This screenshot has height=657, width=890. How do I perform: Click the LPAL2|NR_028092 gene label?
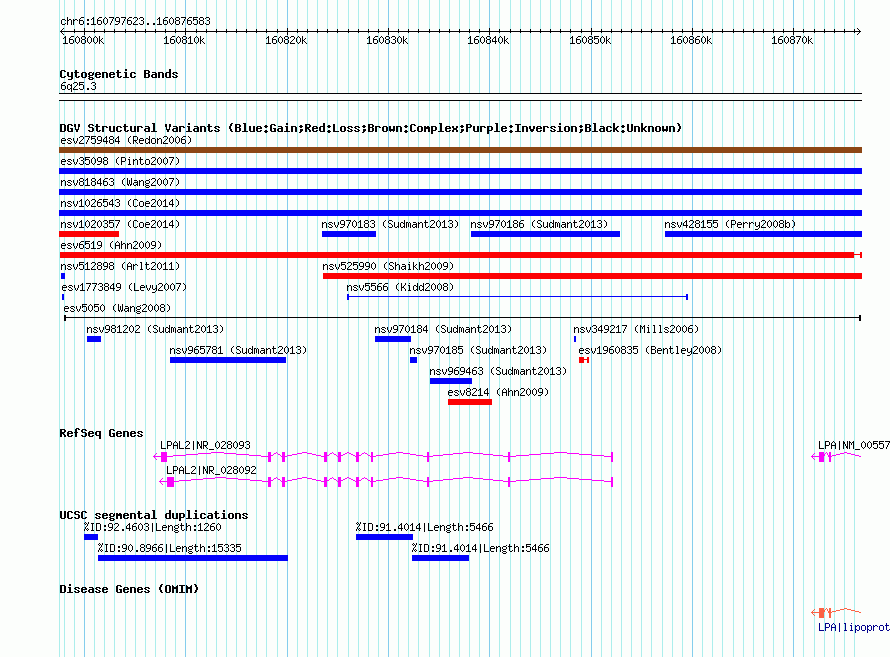(x=211, y=470)
